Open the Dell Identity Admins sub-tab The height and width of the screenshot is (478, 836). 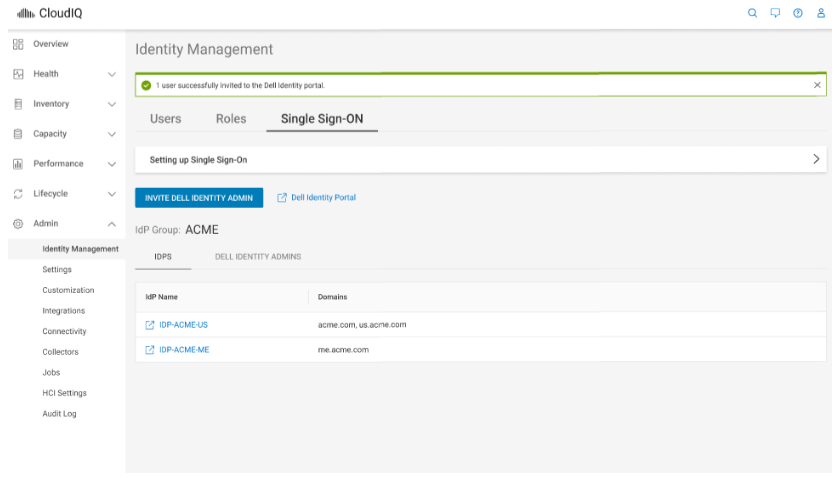[258, 257]
